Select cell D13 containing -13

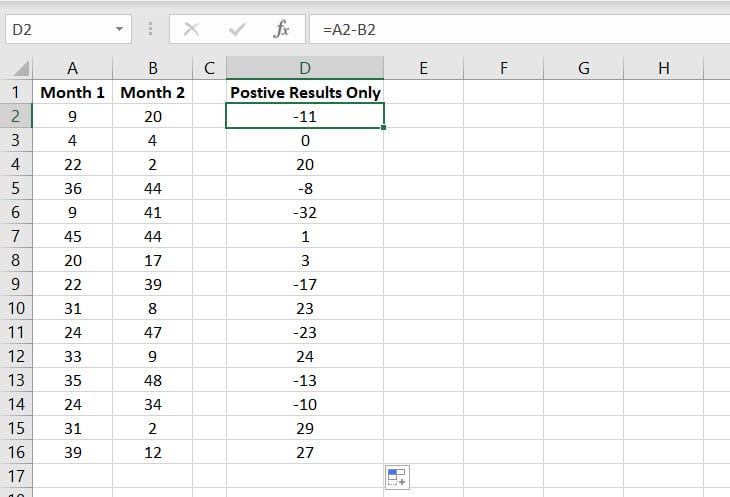pyautogui.click(x=305, y=380)
